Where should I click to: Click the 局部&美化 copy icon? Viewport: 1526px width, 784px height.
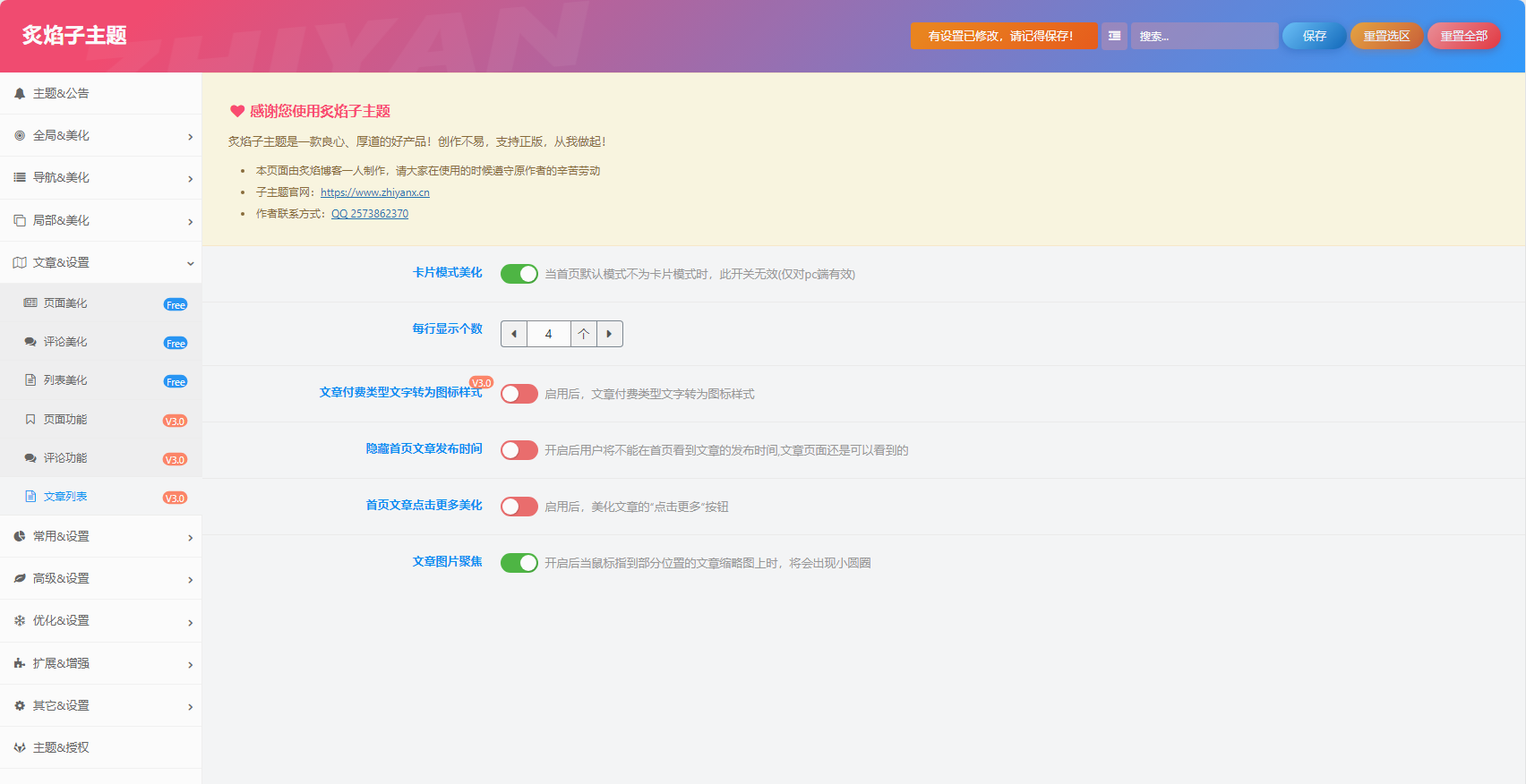(20, 220)
